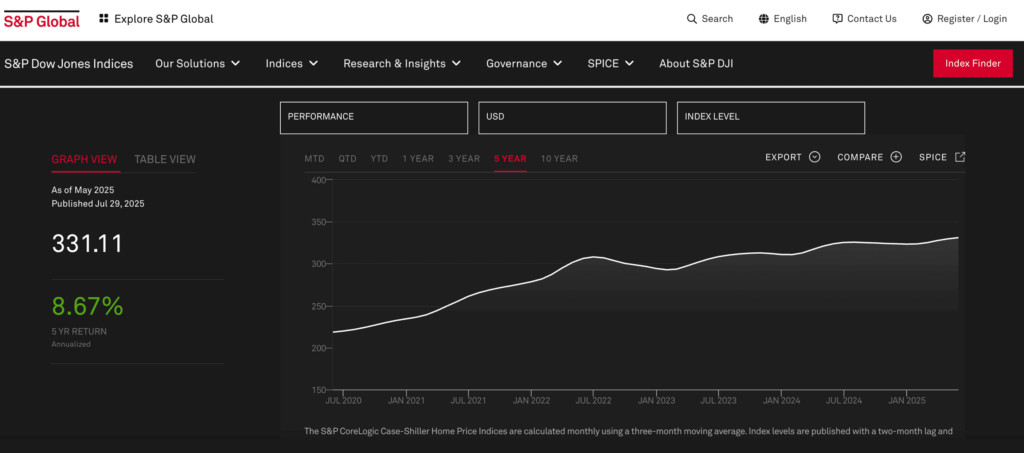Click the Export download arrow icon

814,157
